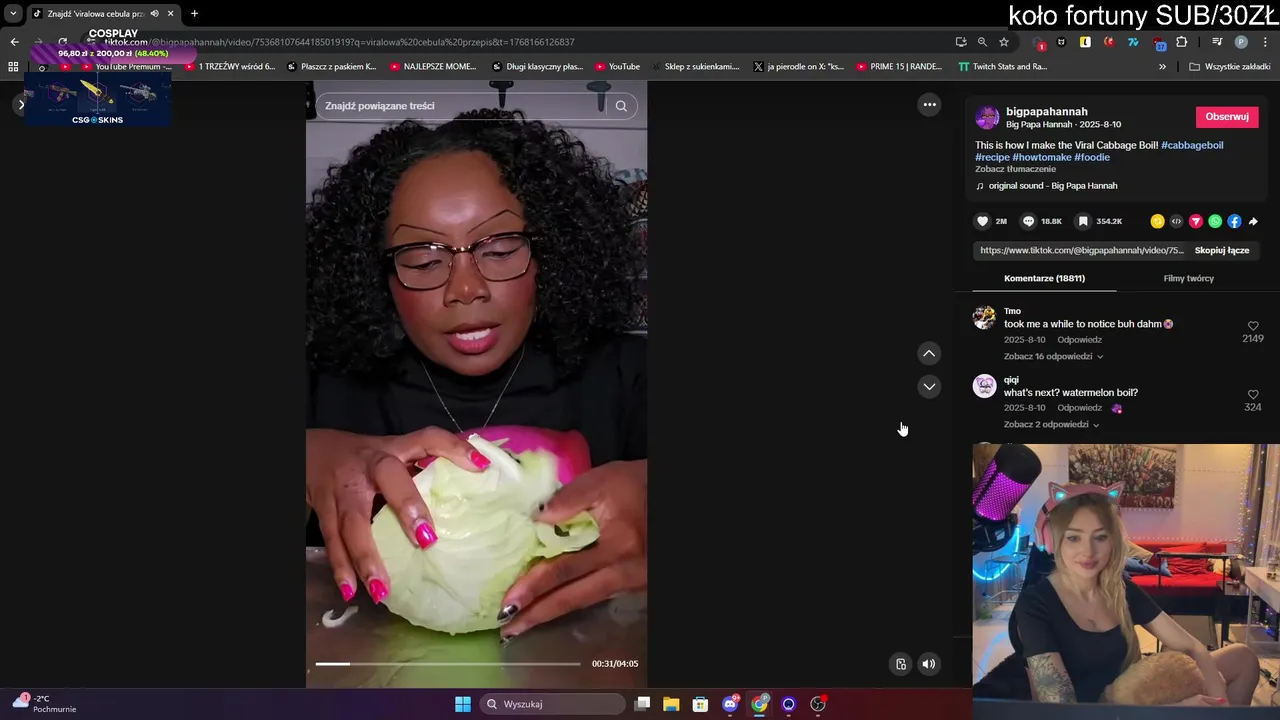The width and height of the screenshot is (1280, 720).
Task: Open the install app icon in address bar
Action: [961, 42]
